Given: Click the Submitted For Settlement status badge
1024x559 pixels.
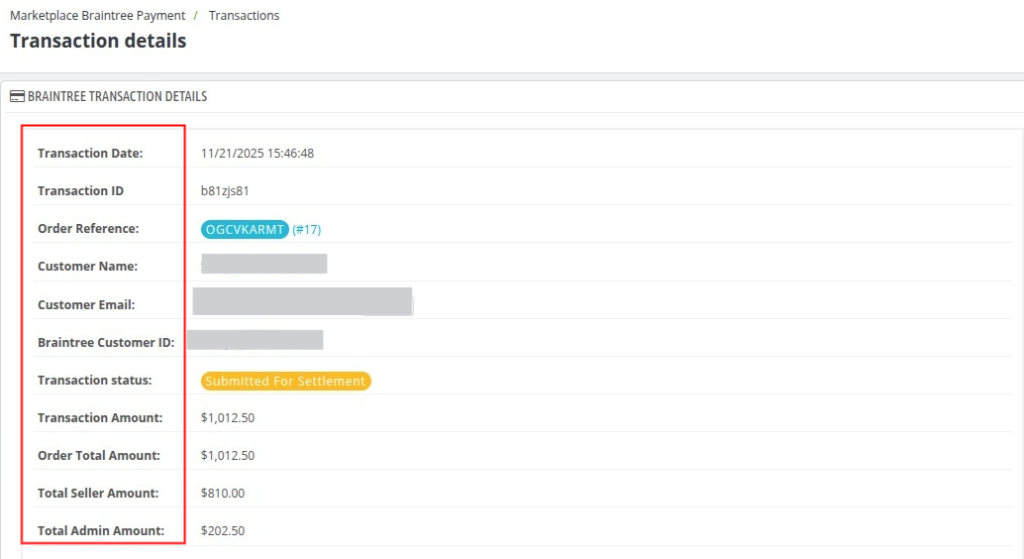Looking at the screenshot, I should (285, 381).
